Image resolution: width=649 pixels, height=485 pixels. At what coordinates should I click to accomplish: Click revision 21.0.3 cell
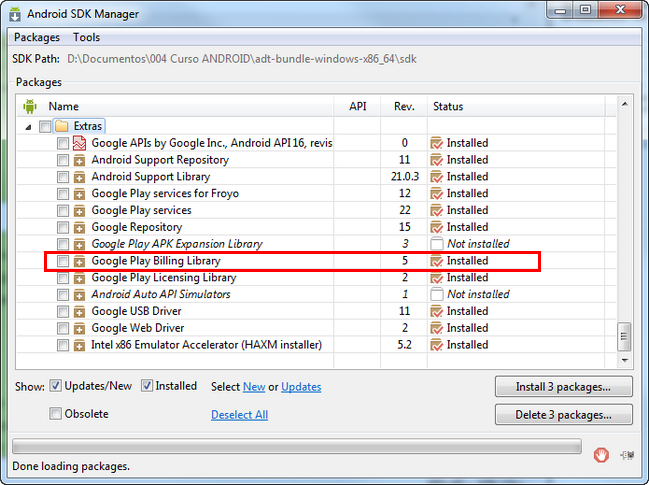(405, 177)
